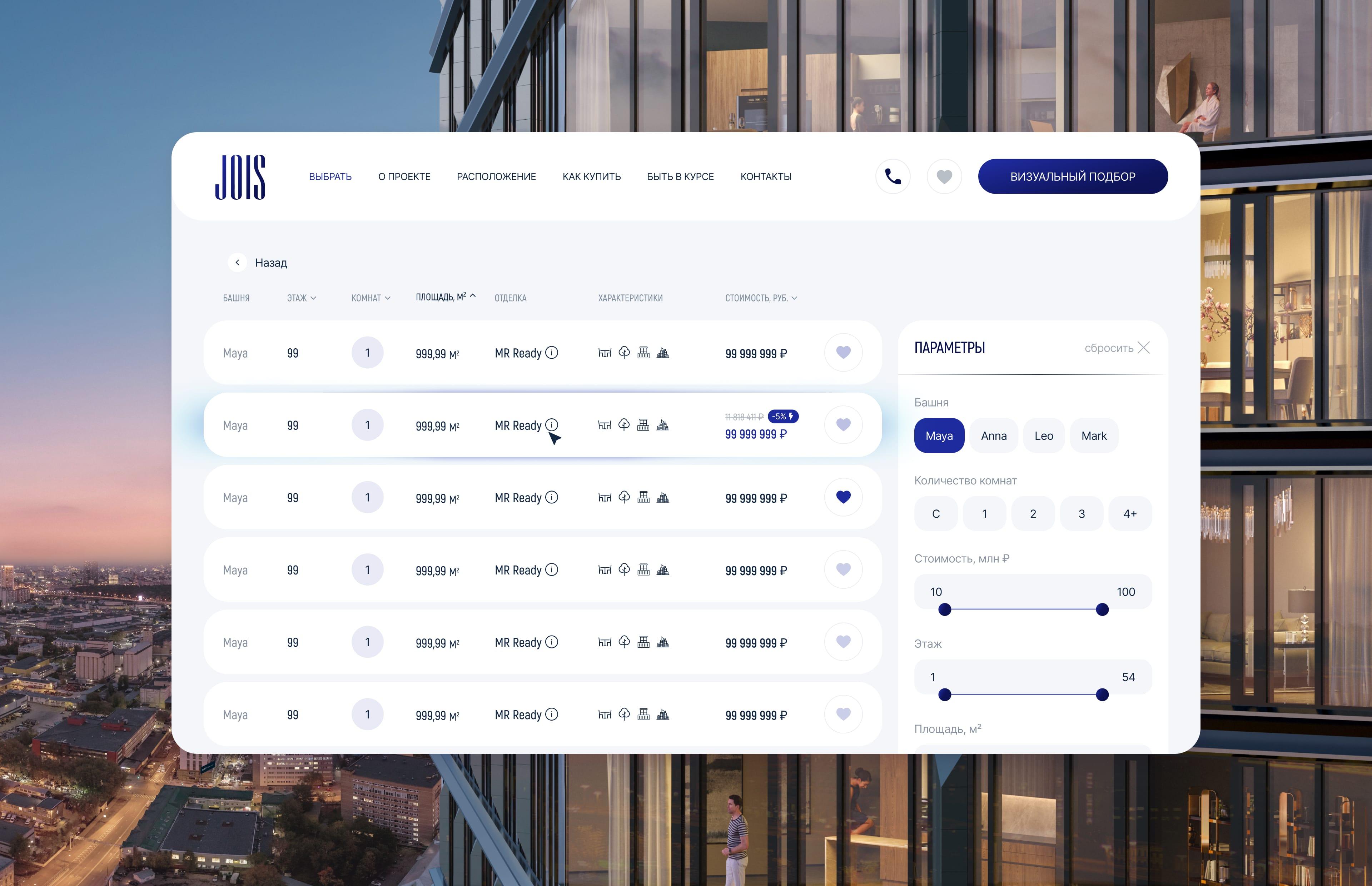Click the blue discounted price 99 999 999 ₽
This screenshot has height=886, width=1372.
pos(756,434)
